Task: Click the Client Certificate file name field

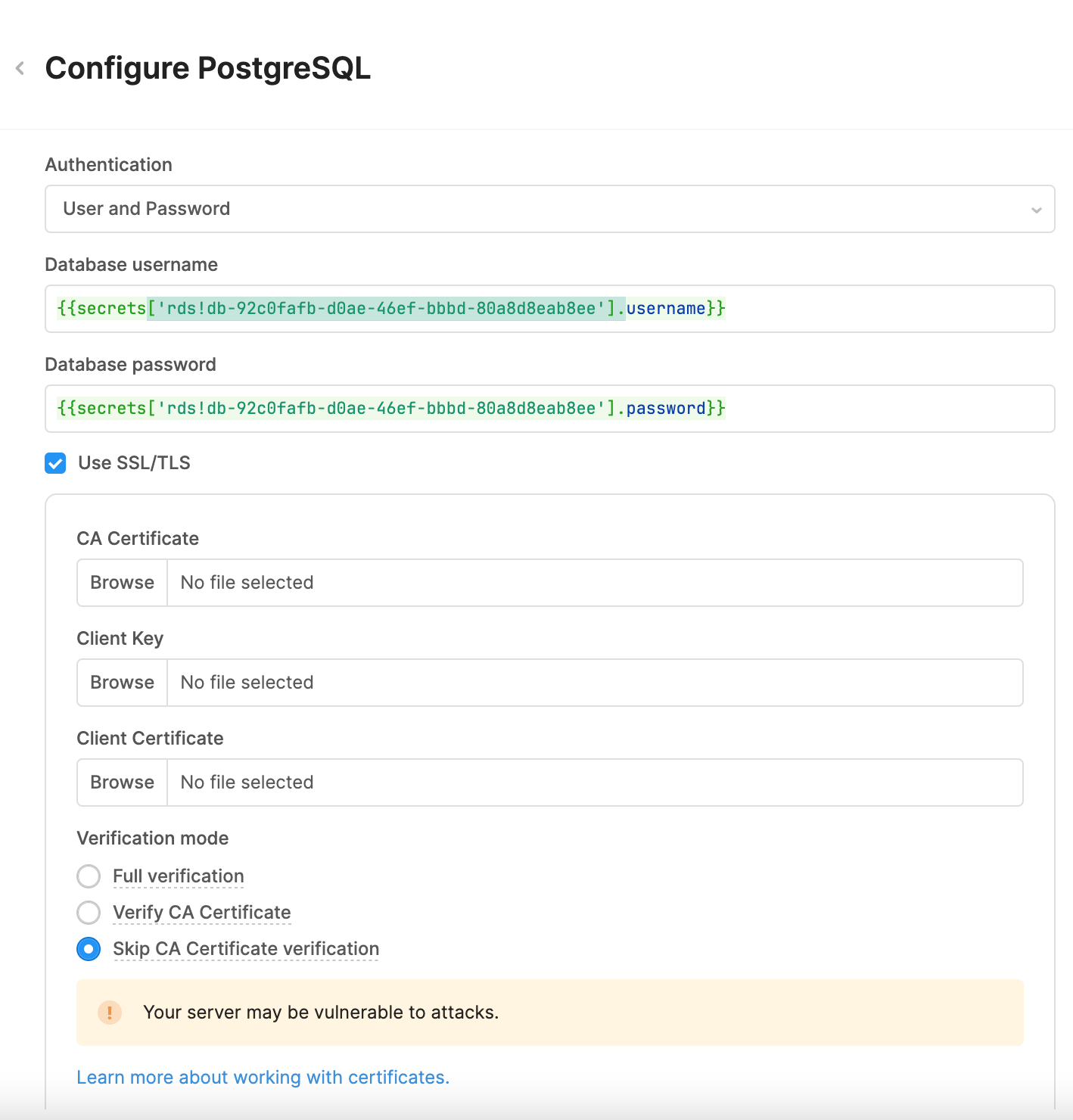Action: coord(594,782)
